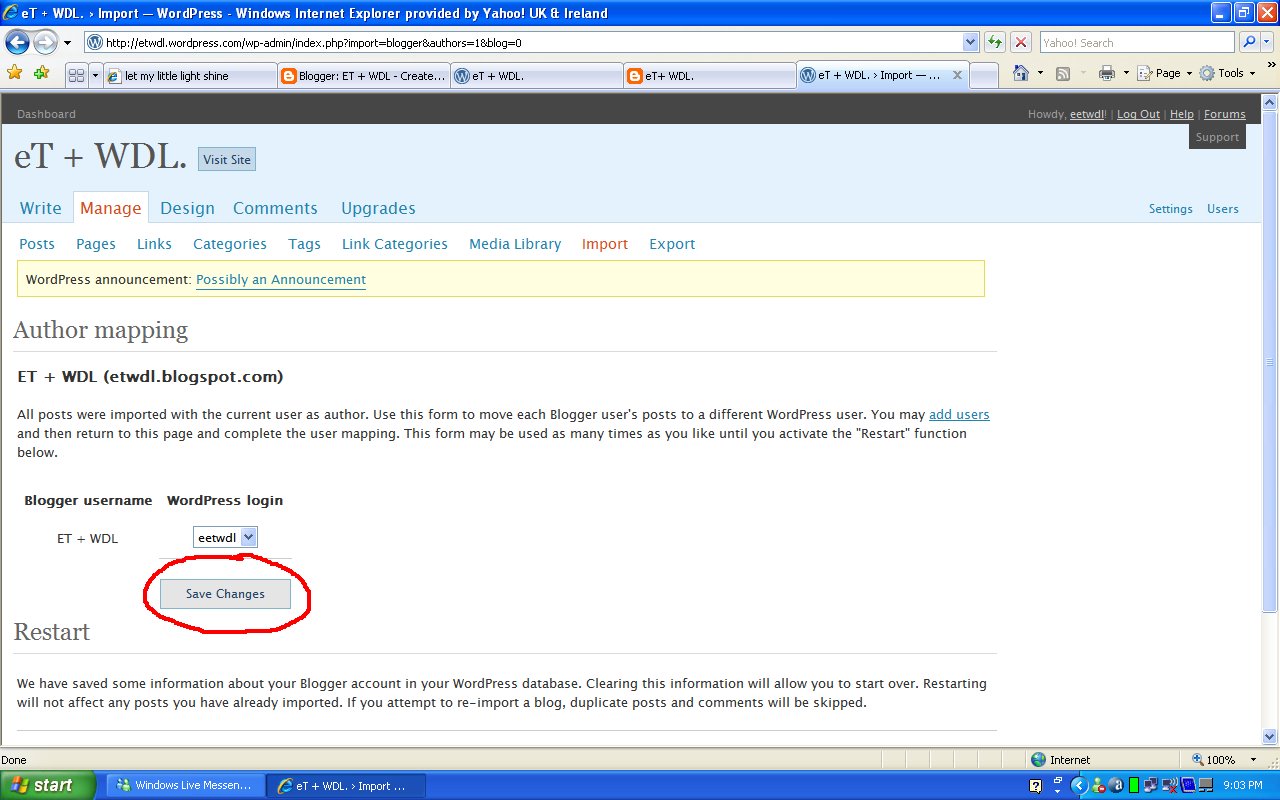The image size is (1280, 800).
Task: Open the Quick Tabs grid icon
Action: coord(76,75)
